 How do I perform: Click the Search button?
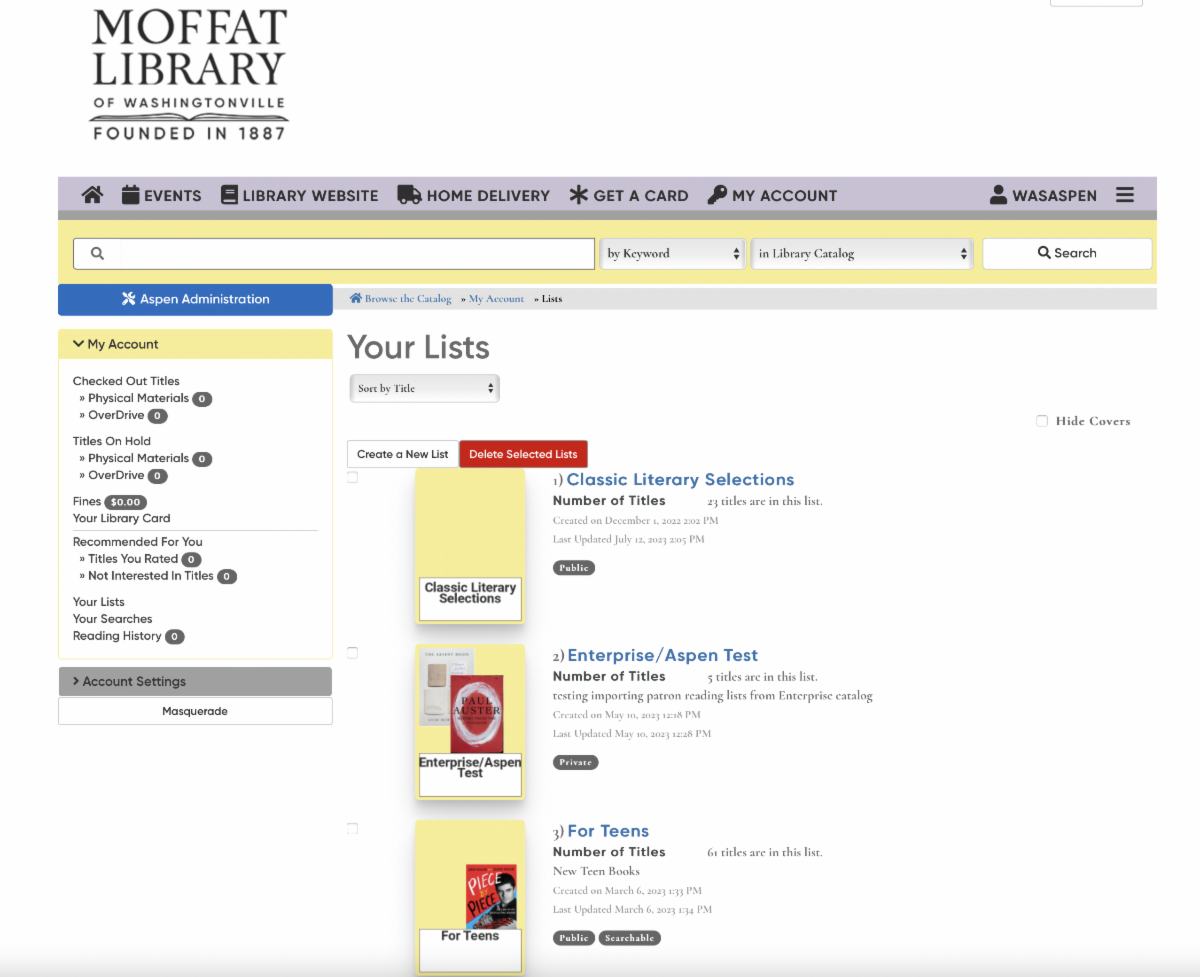pyautogui.click(x=1067, y=254)
